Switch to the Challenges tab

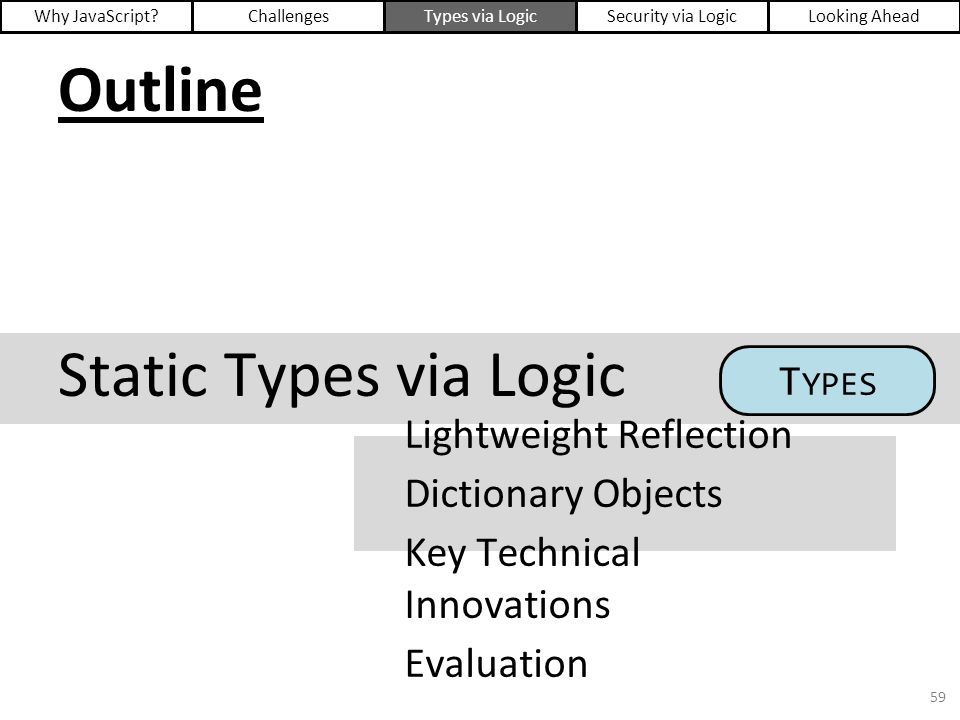click(x=288, y=16)
